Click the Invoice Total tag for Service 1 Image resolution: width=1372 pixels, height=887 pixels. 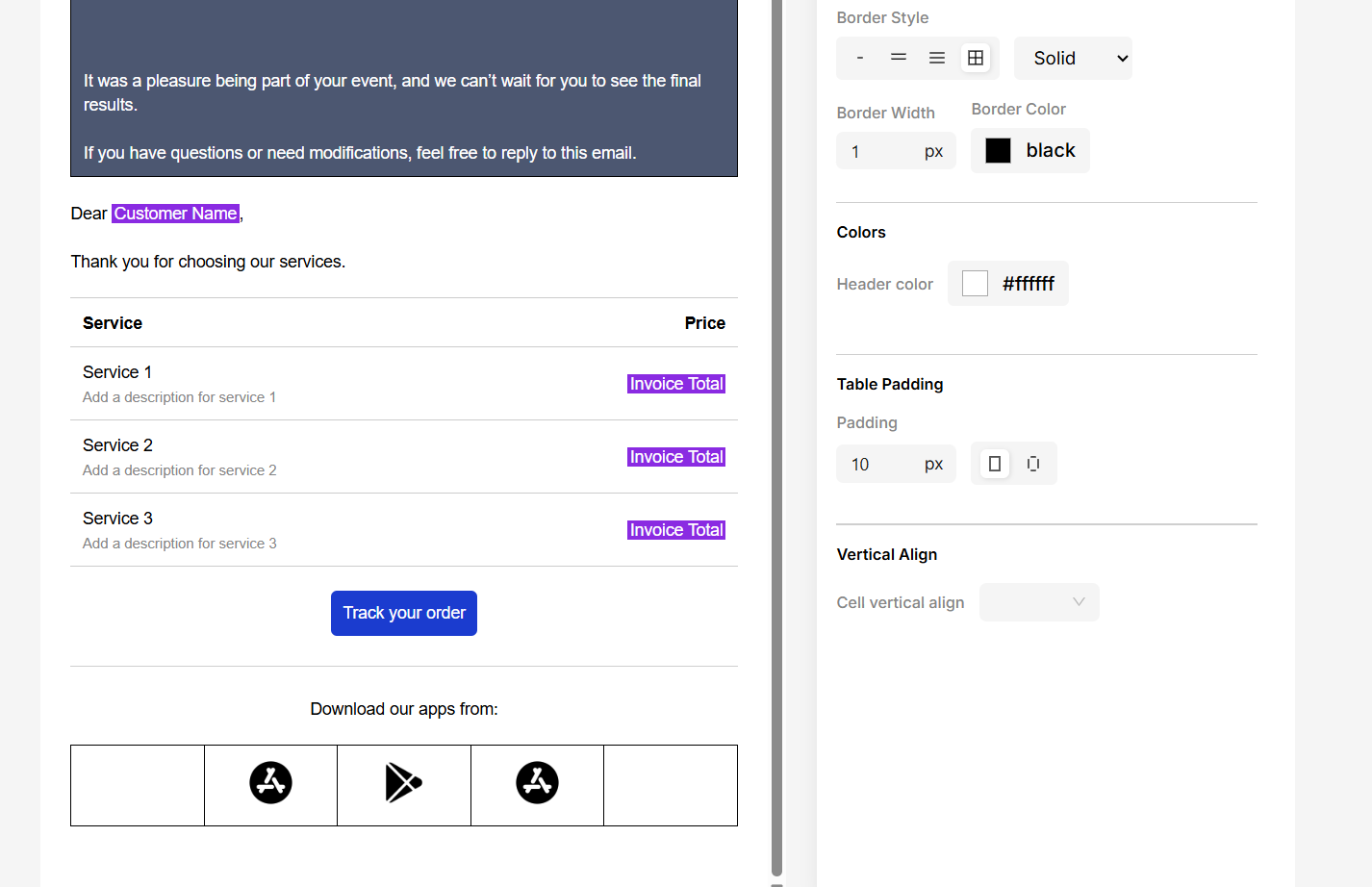click(x=675, y=383)
